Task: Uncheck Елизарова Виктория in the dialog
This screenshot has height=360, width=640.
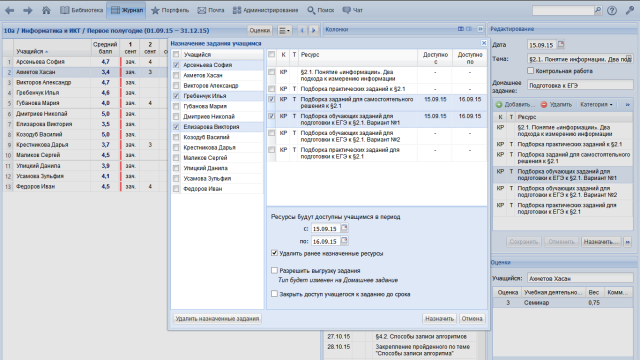Action: click(x=176, y=127)
